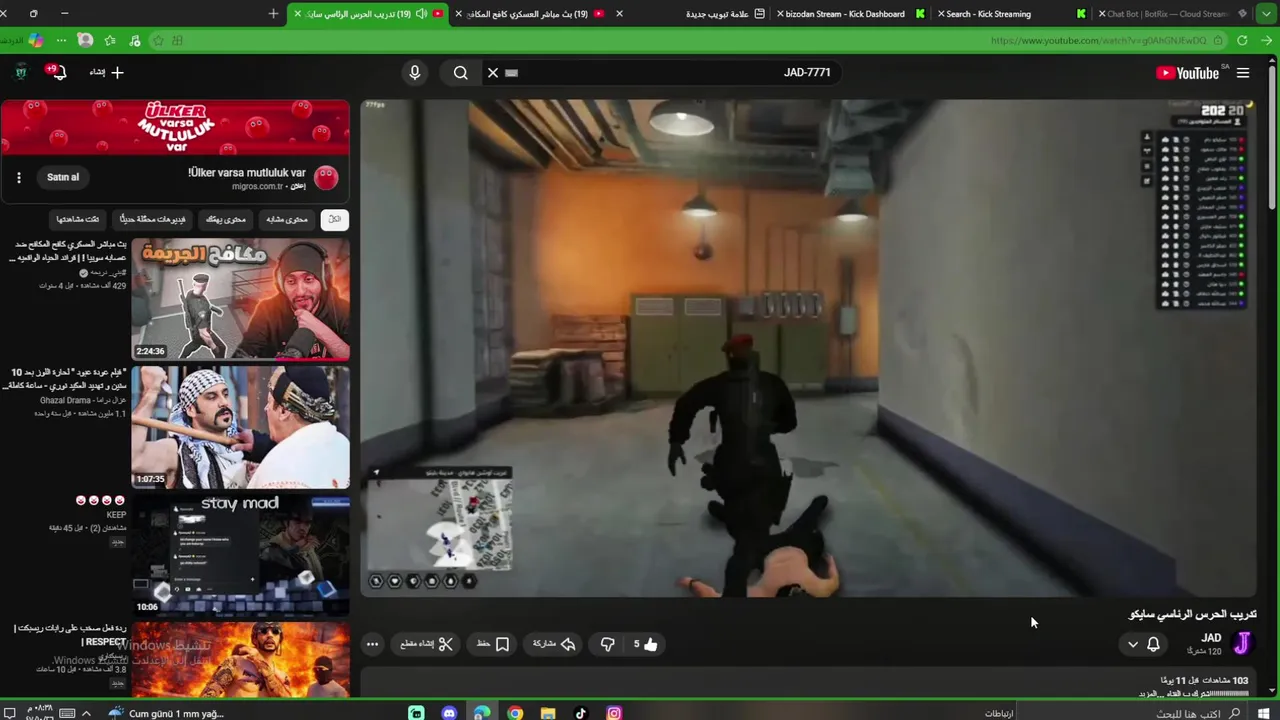Open the Ülker ad options three-dot menu
The image size is (1280, 720).
[x=18, y=177]
